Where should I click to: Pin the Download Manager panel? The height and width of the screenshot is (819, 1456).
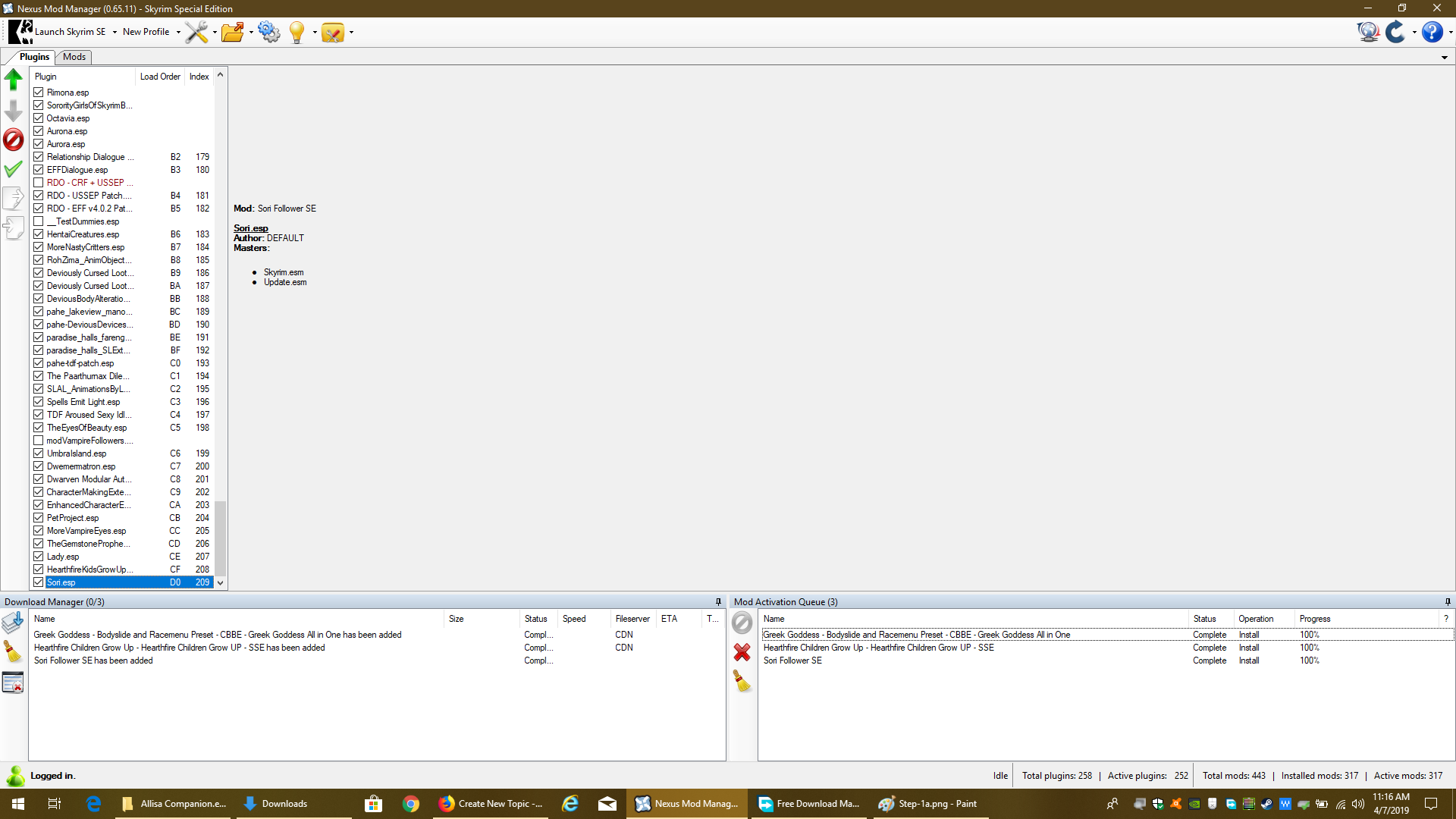tap(718, 602)
